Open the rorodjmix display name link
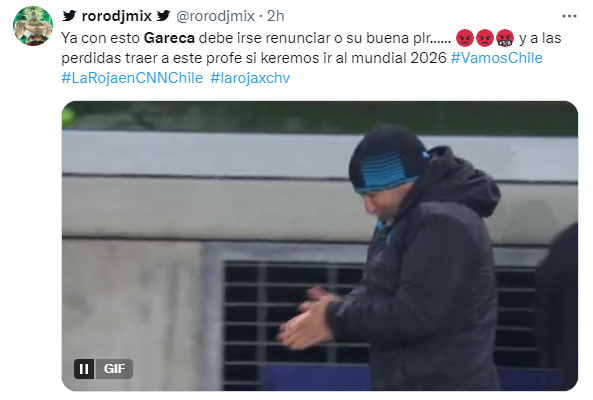This screenshot has height=400, width=593. tap(116, 16)
